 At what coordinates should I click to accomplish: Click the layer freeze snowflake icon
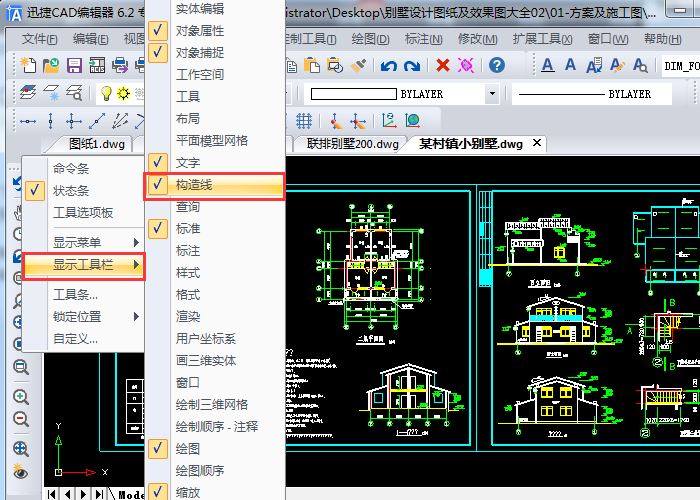[51, 93]
